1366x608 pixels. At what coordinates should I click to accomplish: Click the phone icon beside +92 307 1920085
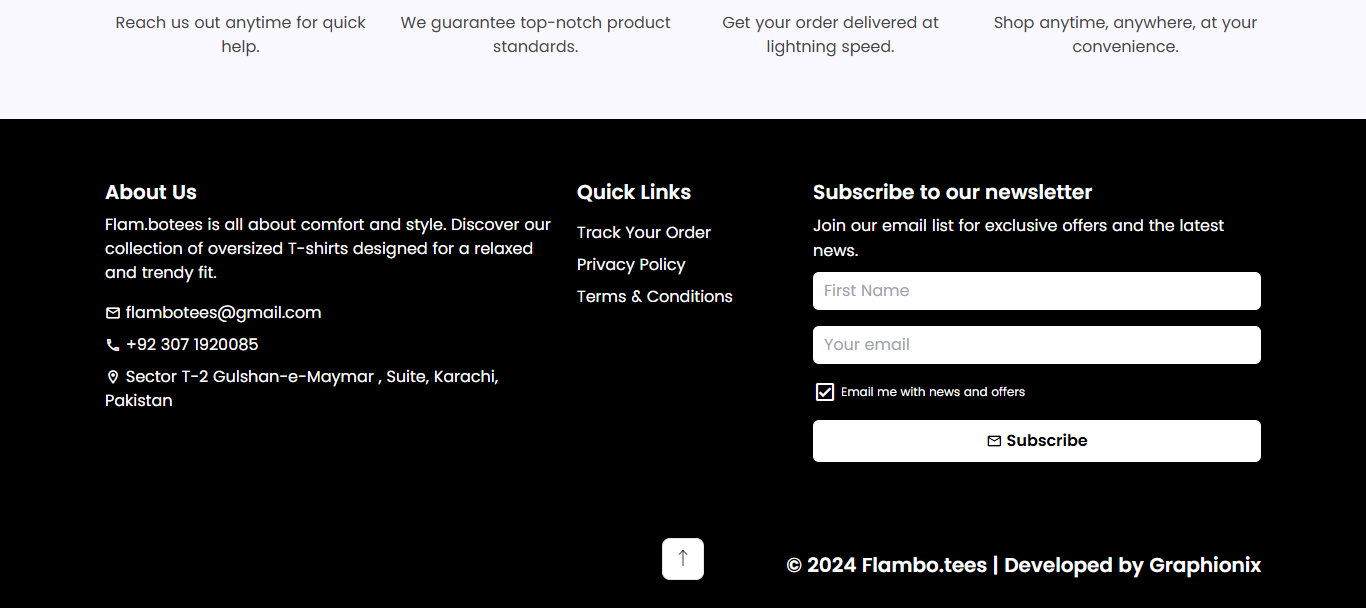(113, 345)
